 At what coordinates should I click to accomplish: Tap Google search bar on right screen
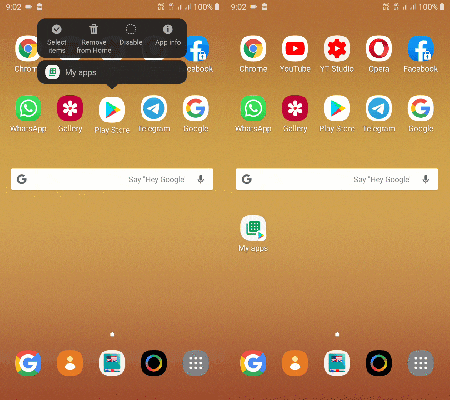337,179
